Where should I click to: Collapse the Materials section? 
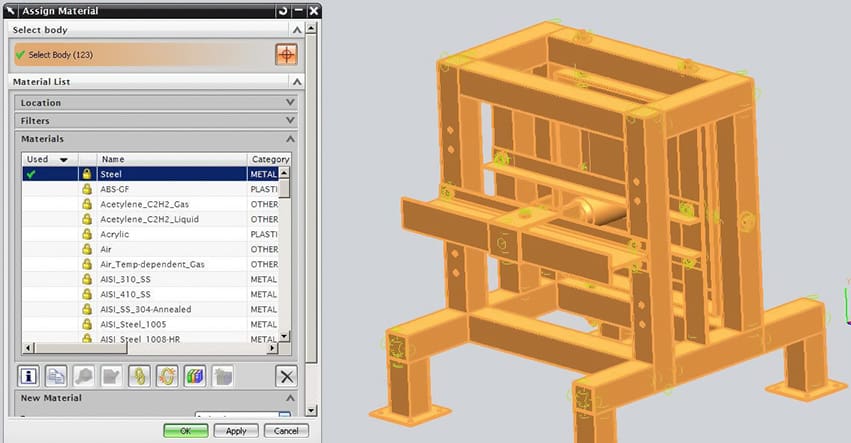point(291,139)
